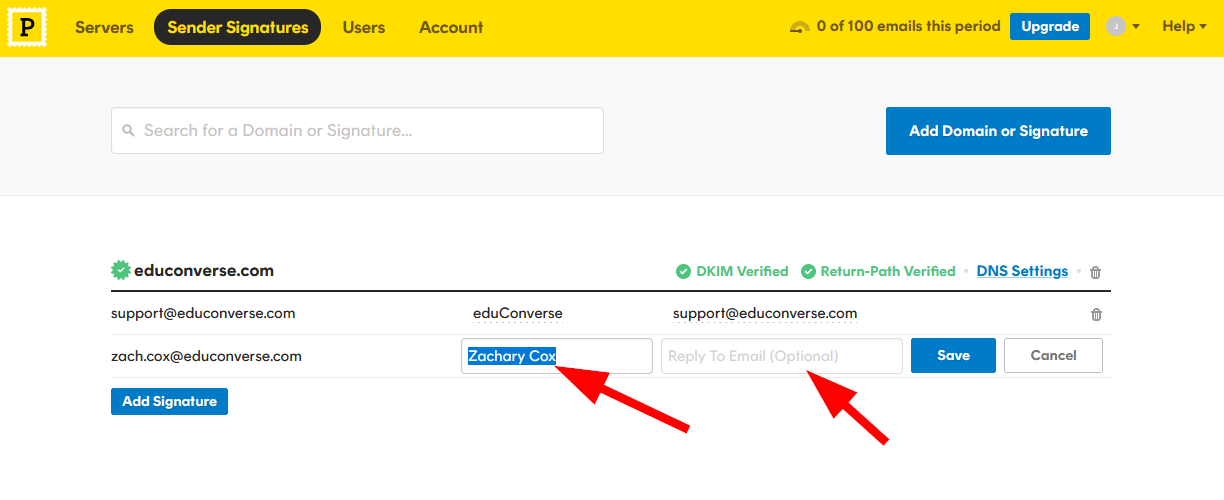Select zach.cox@educonverse.com signature address

click(206, 356)
